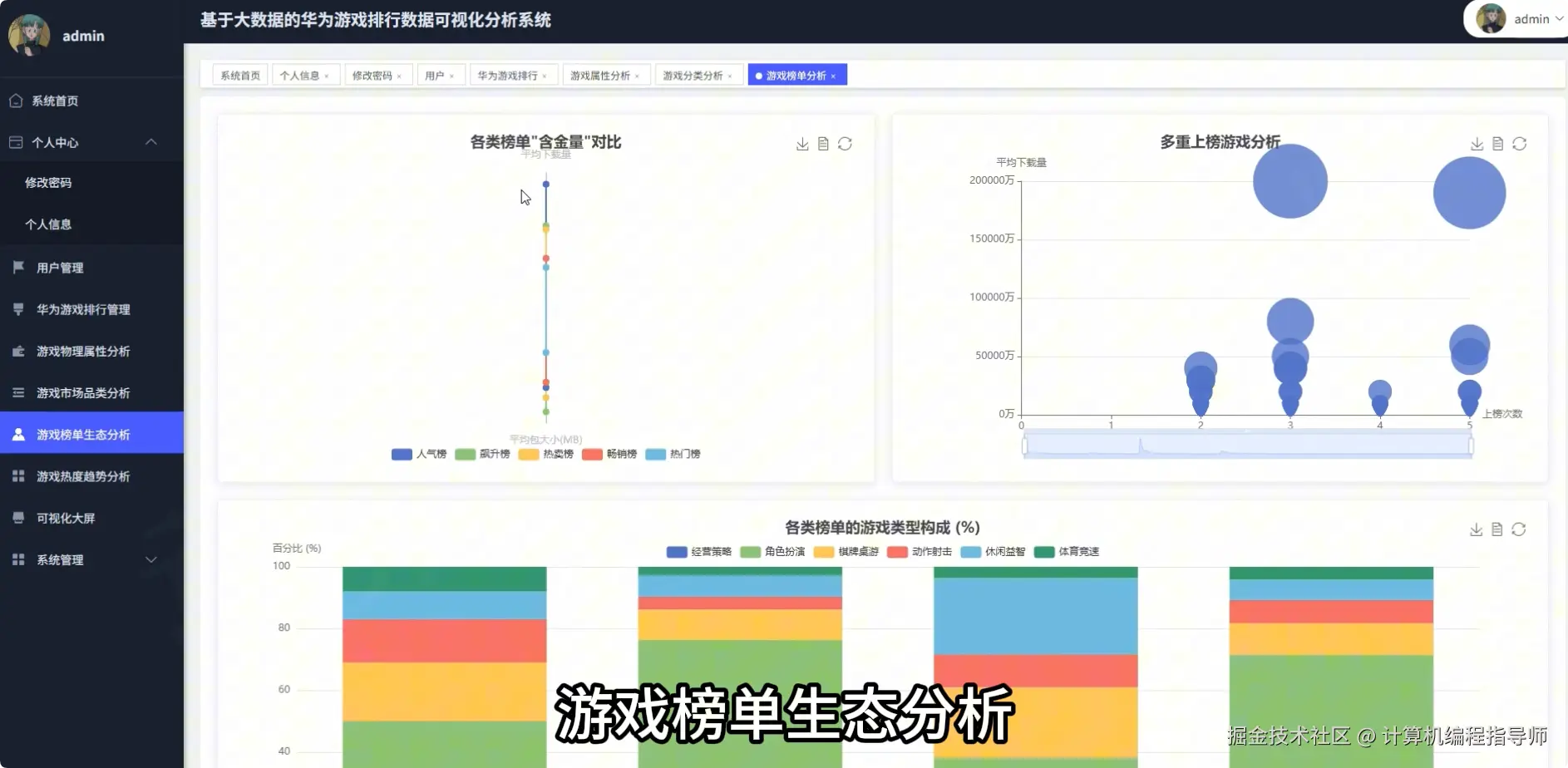The height and width of the screenshot is (768, 1568).
Task: Click the largest bubble at 上榜次数 3
Action: tap(1290, 181)
